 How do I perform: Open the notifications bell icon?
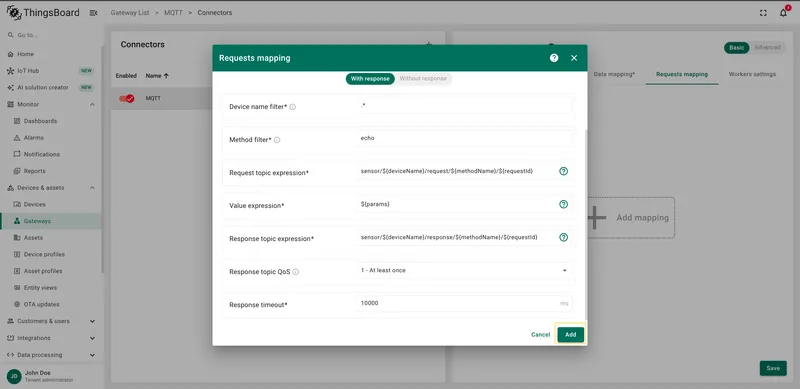pos(783,13)
